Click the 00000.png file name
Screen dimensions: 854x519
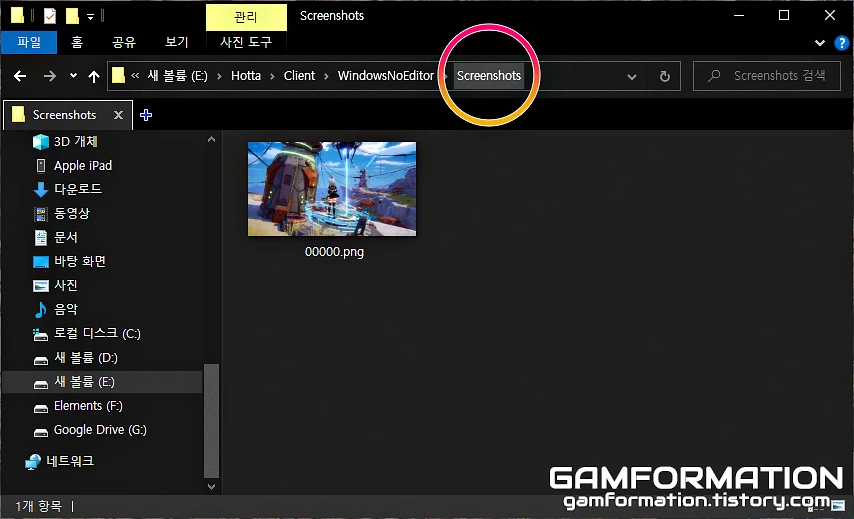[334, 252]
